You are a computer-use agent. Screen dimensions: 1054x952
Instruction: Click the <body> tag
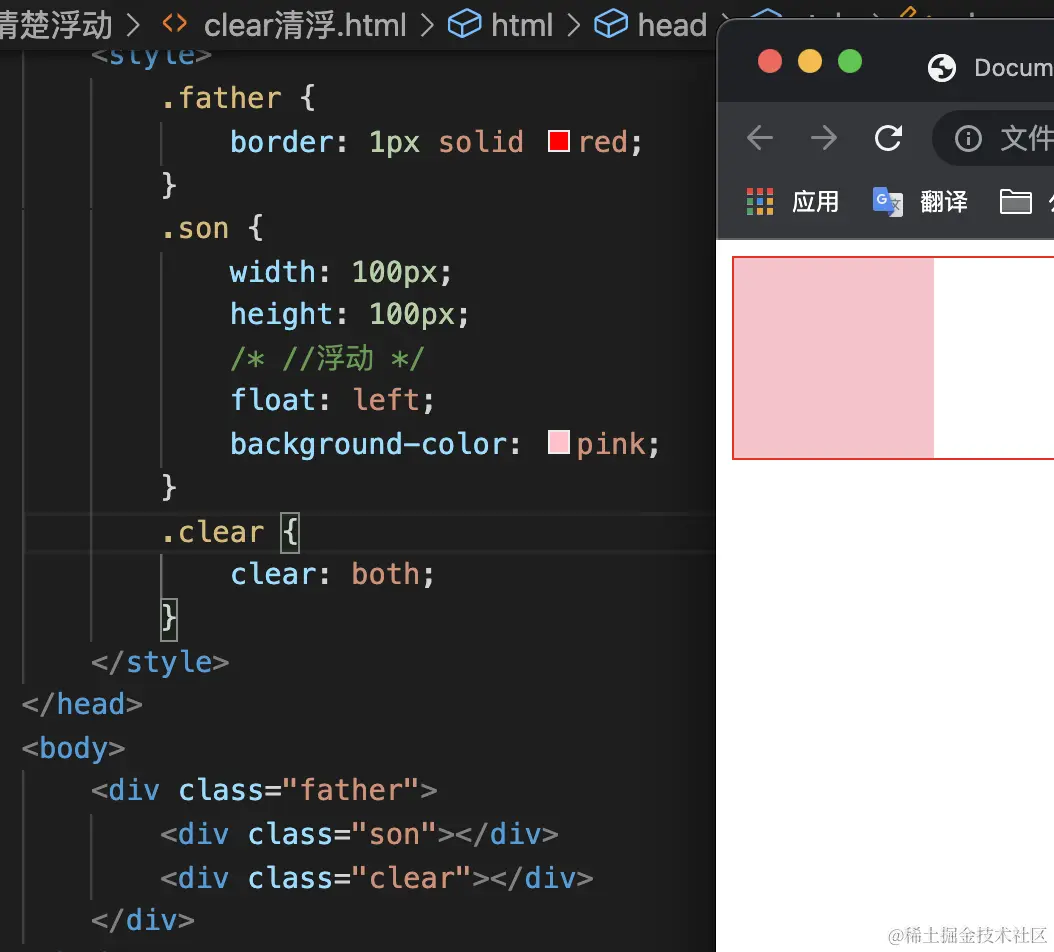click(x=73, y=748)
